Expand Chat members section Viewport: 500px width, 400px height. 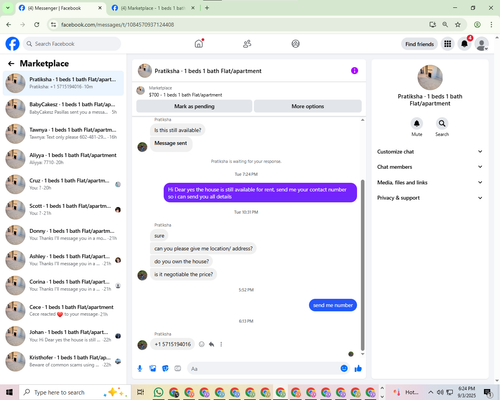click(x=430, y=167)
